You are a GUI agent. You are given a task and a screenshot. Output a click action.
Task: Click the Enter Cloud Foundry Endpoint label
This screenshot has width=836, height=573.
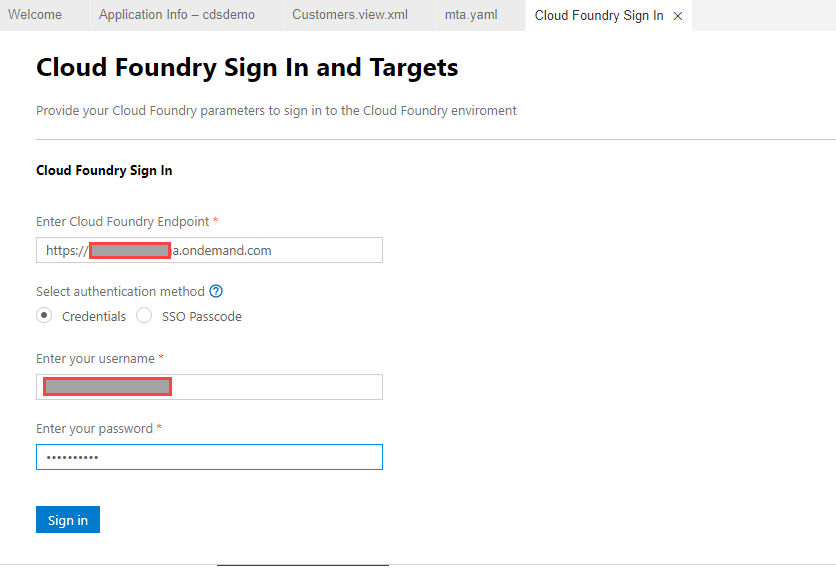[122, 222]
